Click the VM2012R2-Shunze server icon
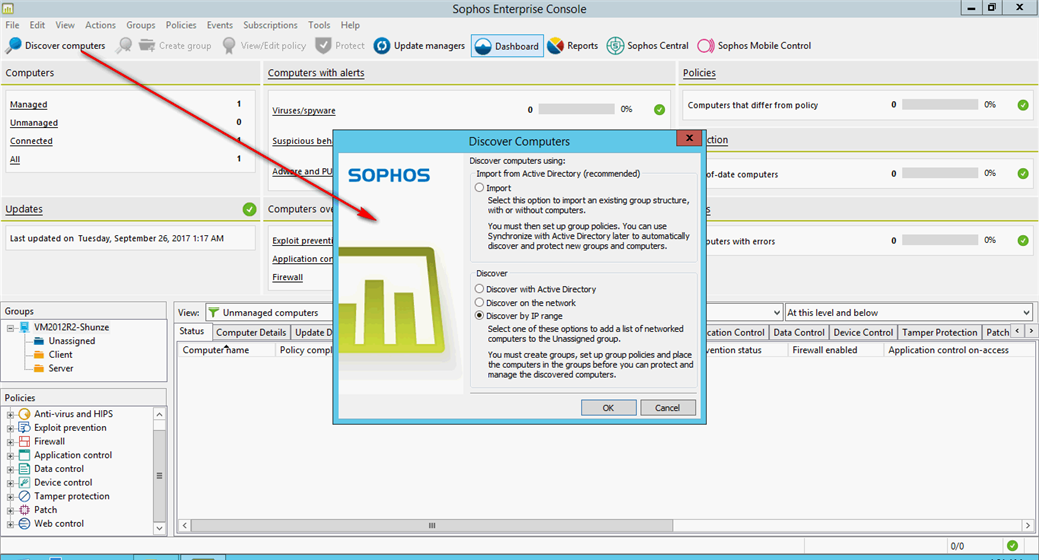The image size is (1039, 560). click(x=25, y=327)
